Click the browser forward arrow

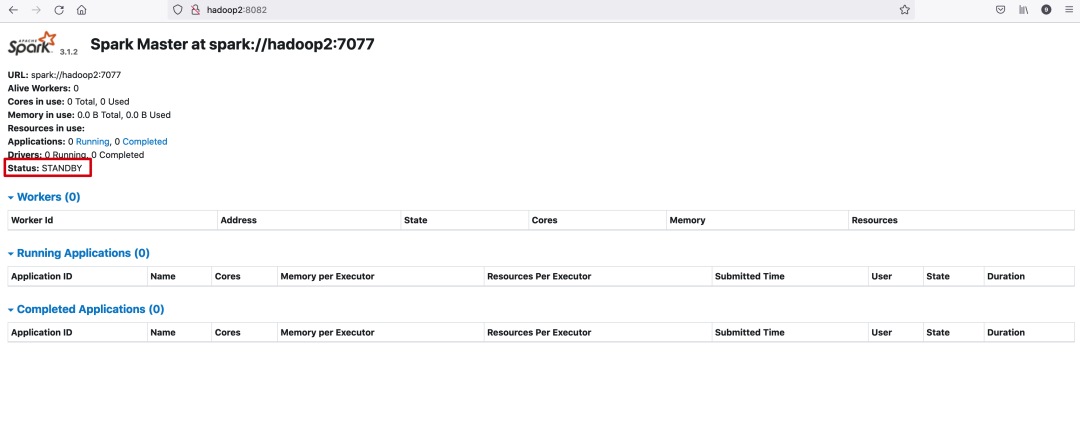(37, 10)
